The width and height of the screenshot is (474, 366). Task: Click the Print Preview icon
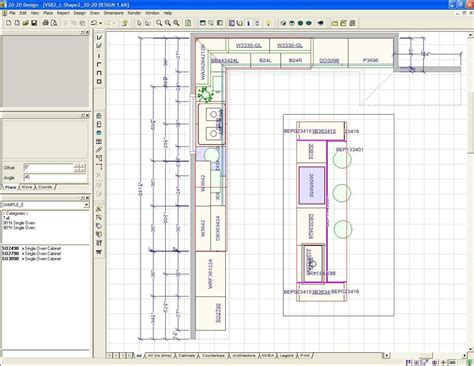54,23
